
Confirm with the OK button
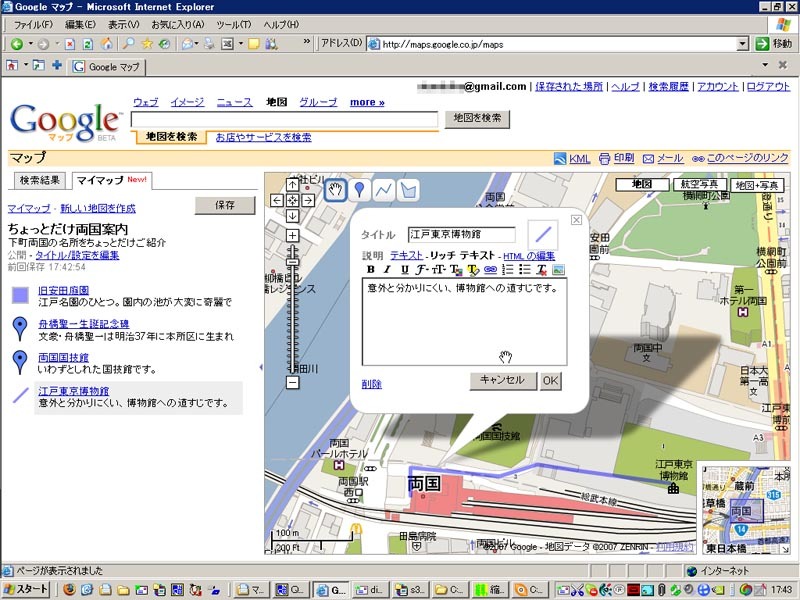(550, 381)
